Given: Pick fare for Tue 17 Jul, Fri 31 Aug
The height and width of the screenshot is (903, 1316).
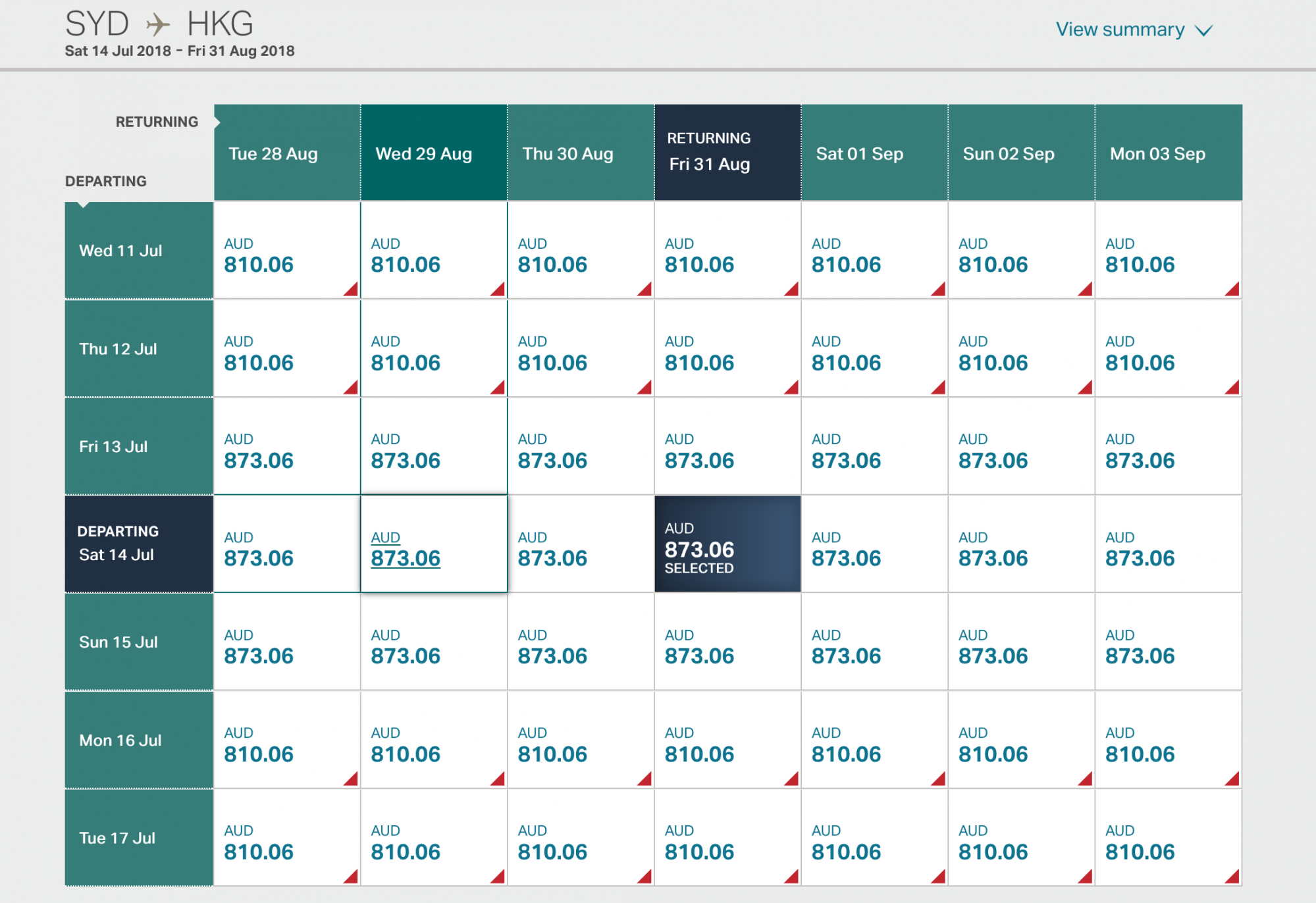Looking at the screenshot, I should tap(727, 837).
